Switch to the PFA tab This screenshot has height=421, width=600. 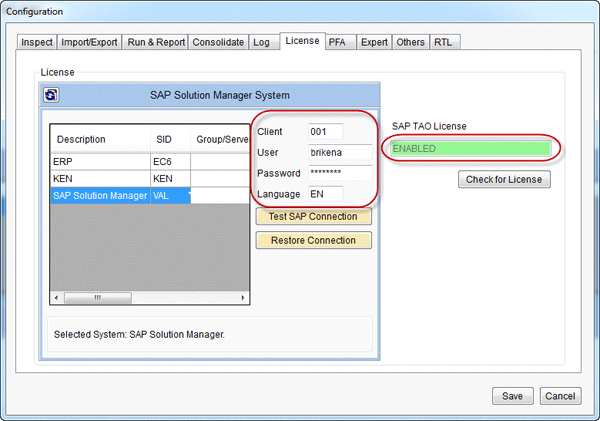coord(340,43)
